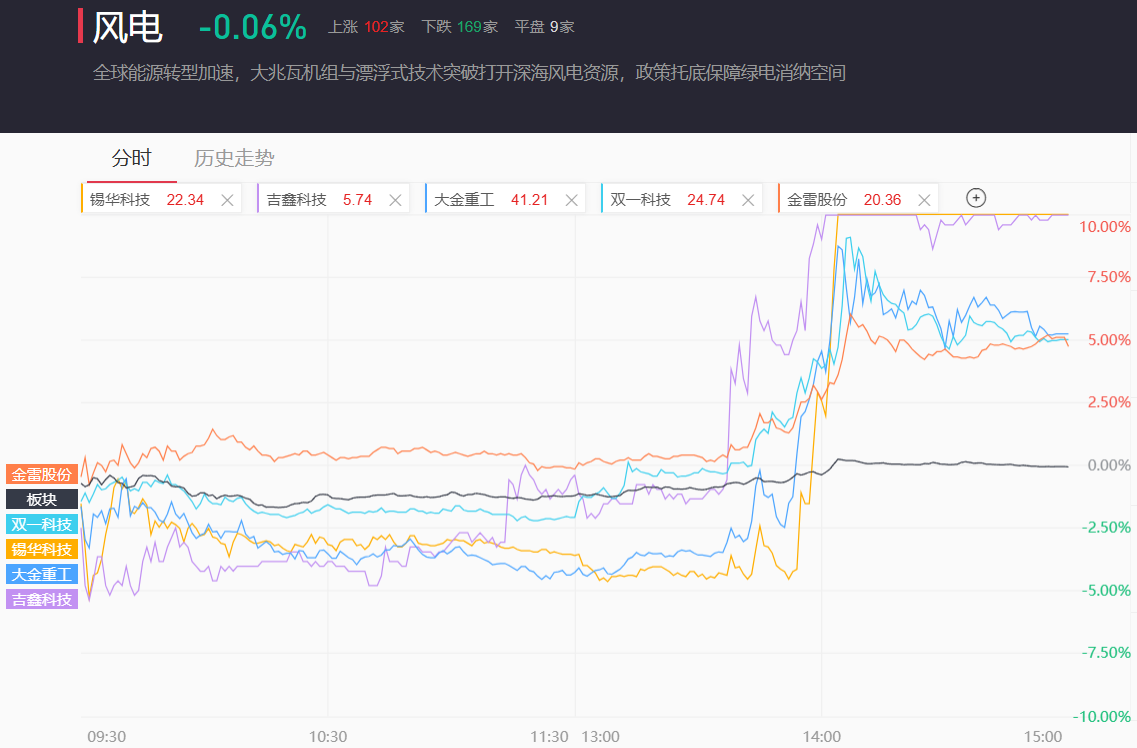The width and height of the screenshot is (1137, 748).
Task: Remove 大金重工 stock with its X icon
Action: pos(571,200)
